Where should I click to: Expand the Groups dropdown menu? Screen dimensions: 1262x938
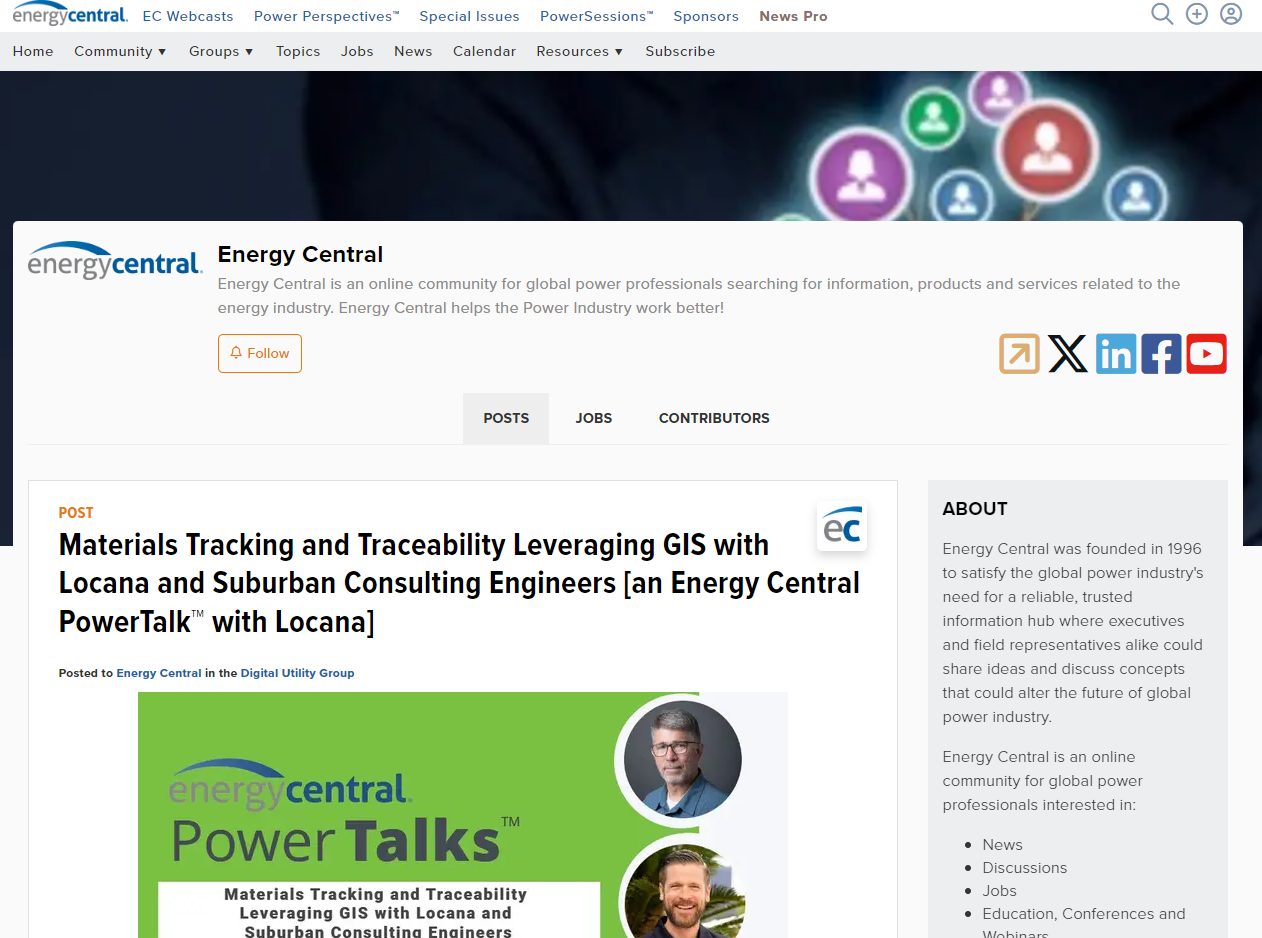click(x=221, y=51)
